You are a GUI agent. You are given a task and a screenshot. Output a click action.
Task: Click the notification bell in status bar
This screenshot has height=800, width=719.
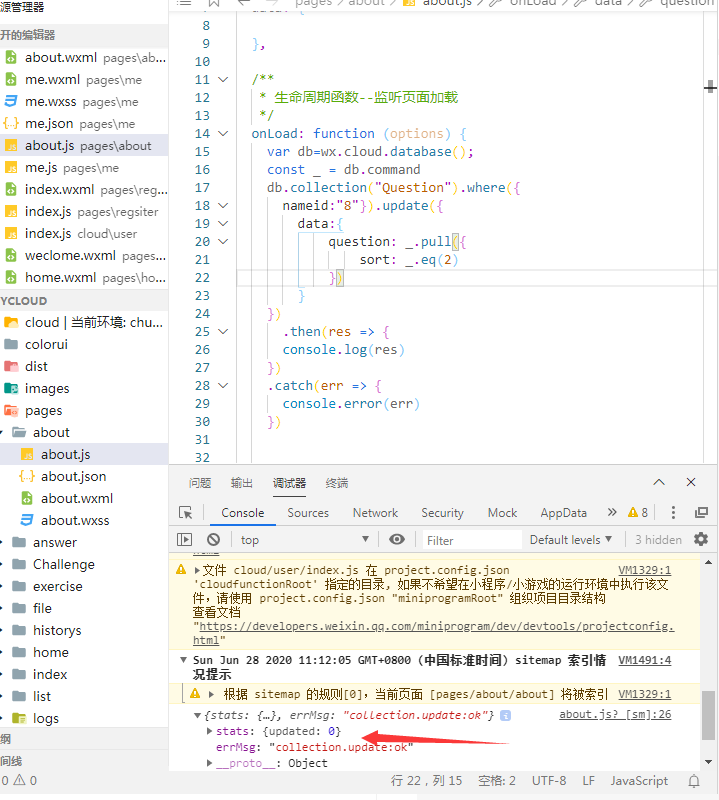pos(694,781)
